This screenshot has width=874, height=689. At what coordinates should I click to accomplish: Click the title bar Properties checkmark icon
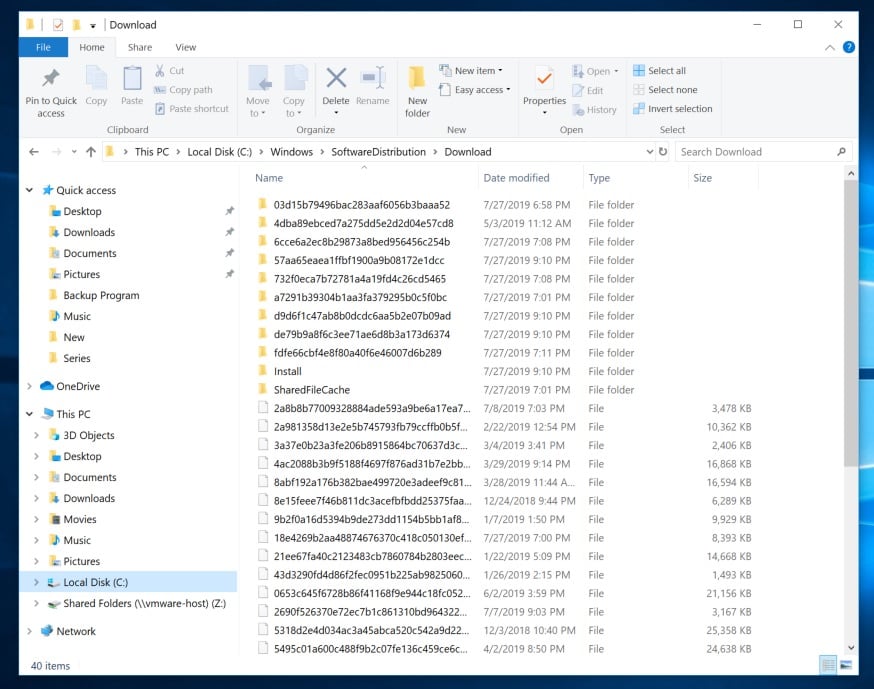pyautogui.click(x=58, y=25)
